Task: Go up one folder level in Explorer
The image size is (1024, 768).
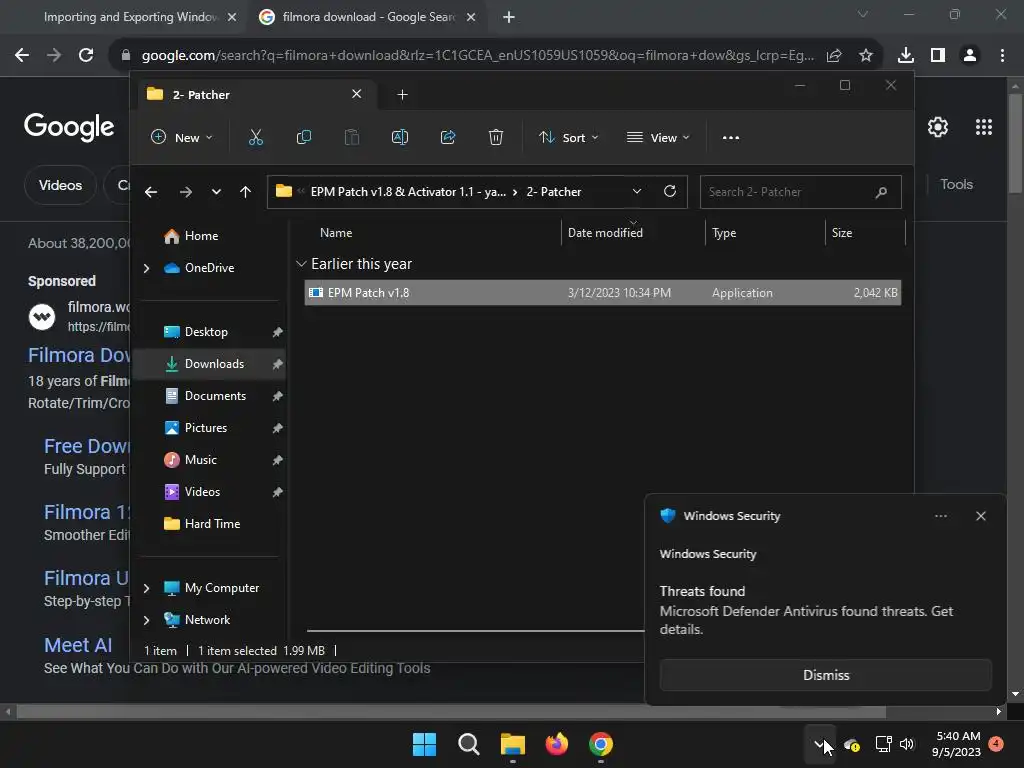Action: [x=246, y=192]
